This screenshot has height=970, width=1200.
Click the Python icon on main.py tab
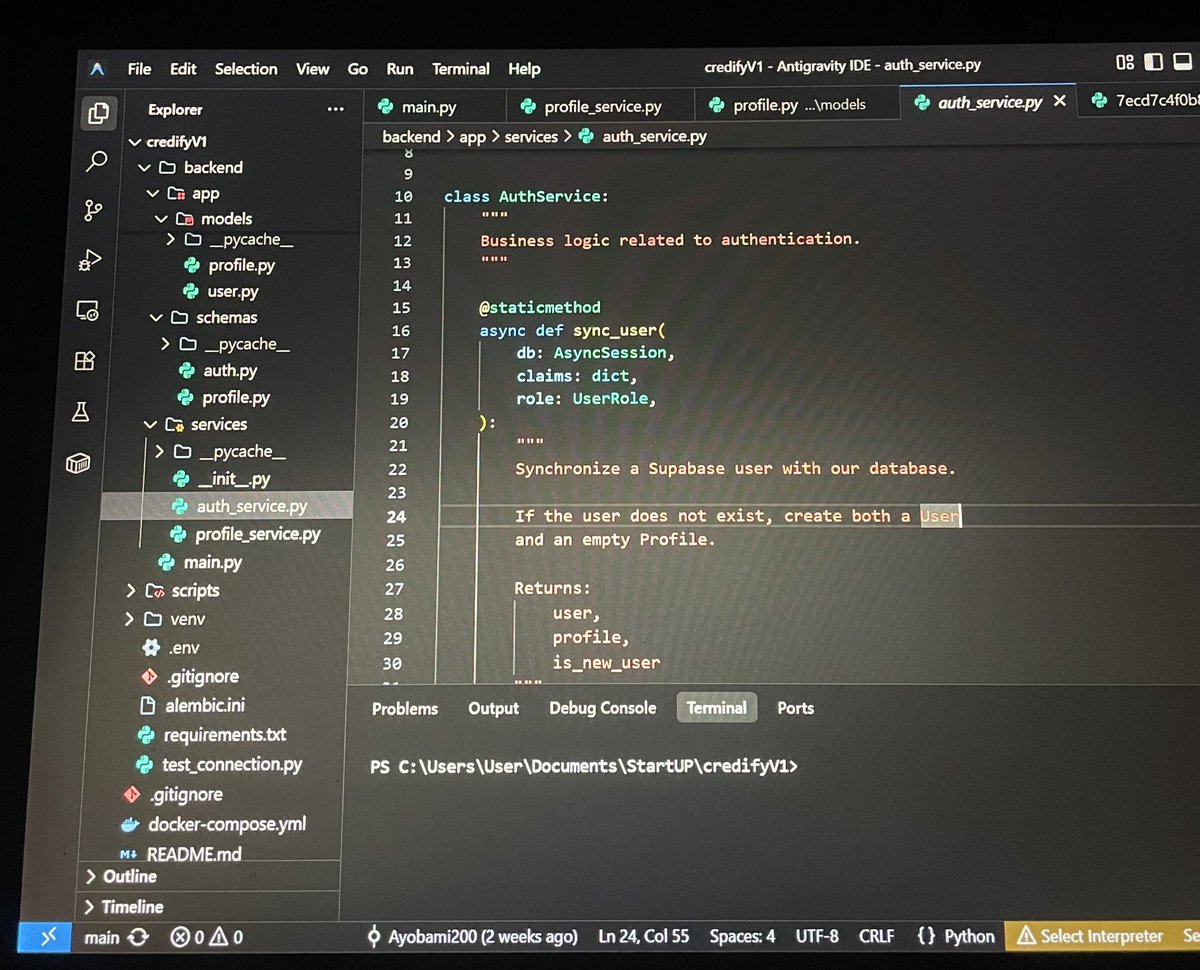(385, 106)
